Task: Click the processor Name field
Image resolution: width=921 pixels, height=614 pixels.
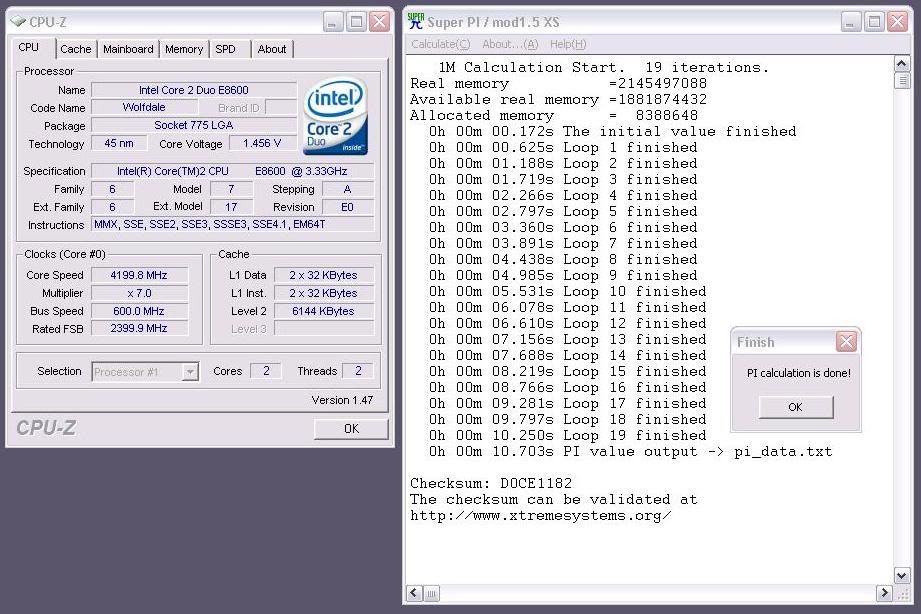Action: click(x=194, y=90)
